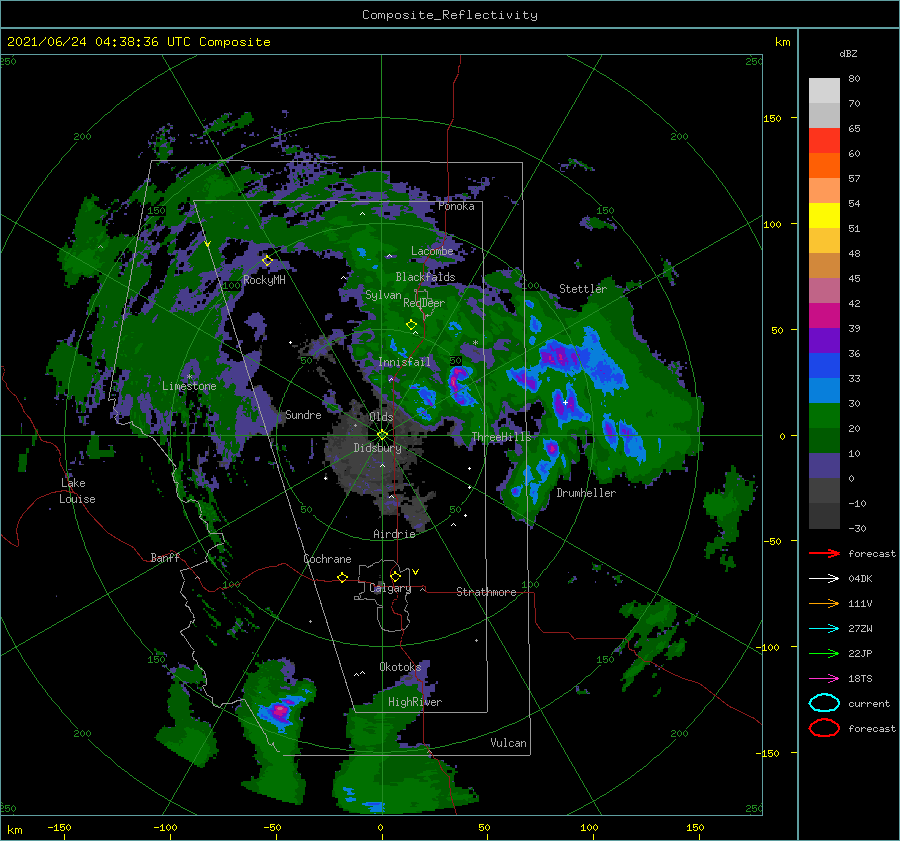Click the RockyMH label
Image resolution: width=900 pixels, height=841 pixels.
point(264,280)
